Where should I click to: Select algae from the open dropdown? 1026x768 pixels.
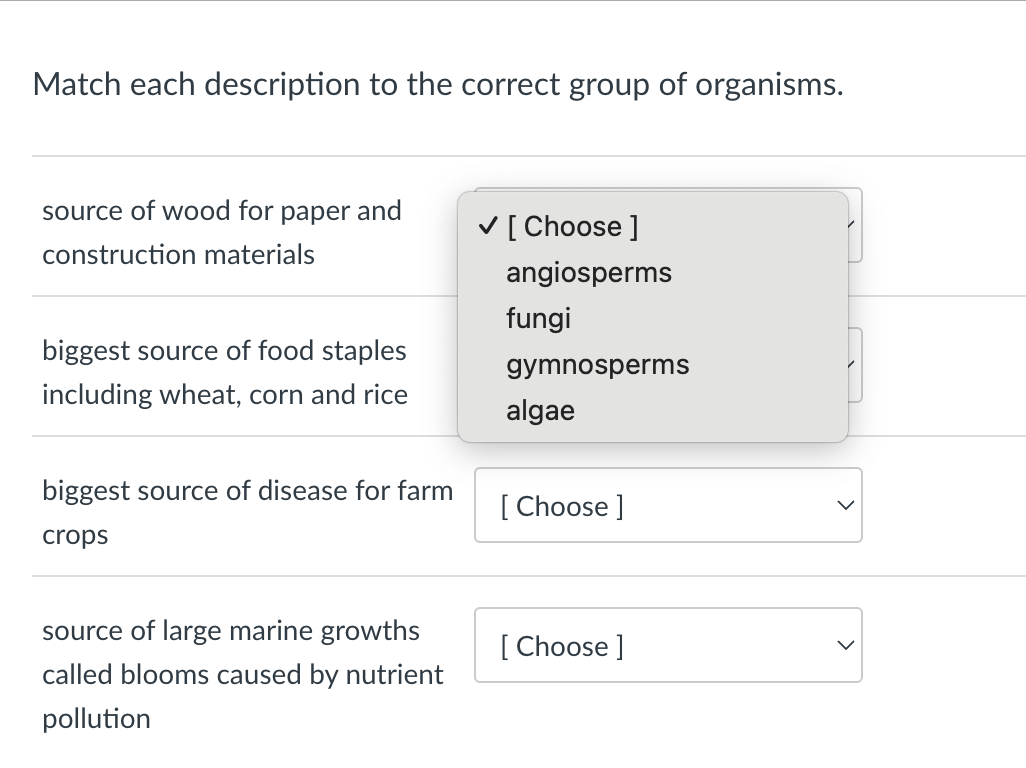point(540,410)
